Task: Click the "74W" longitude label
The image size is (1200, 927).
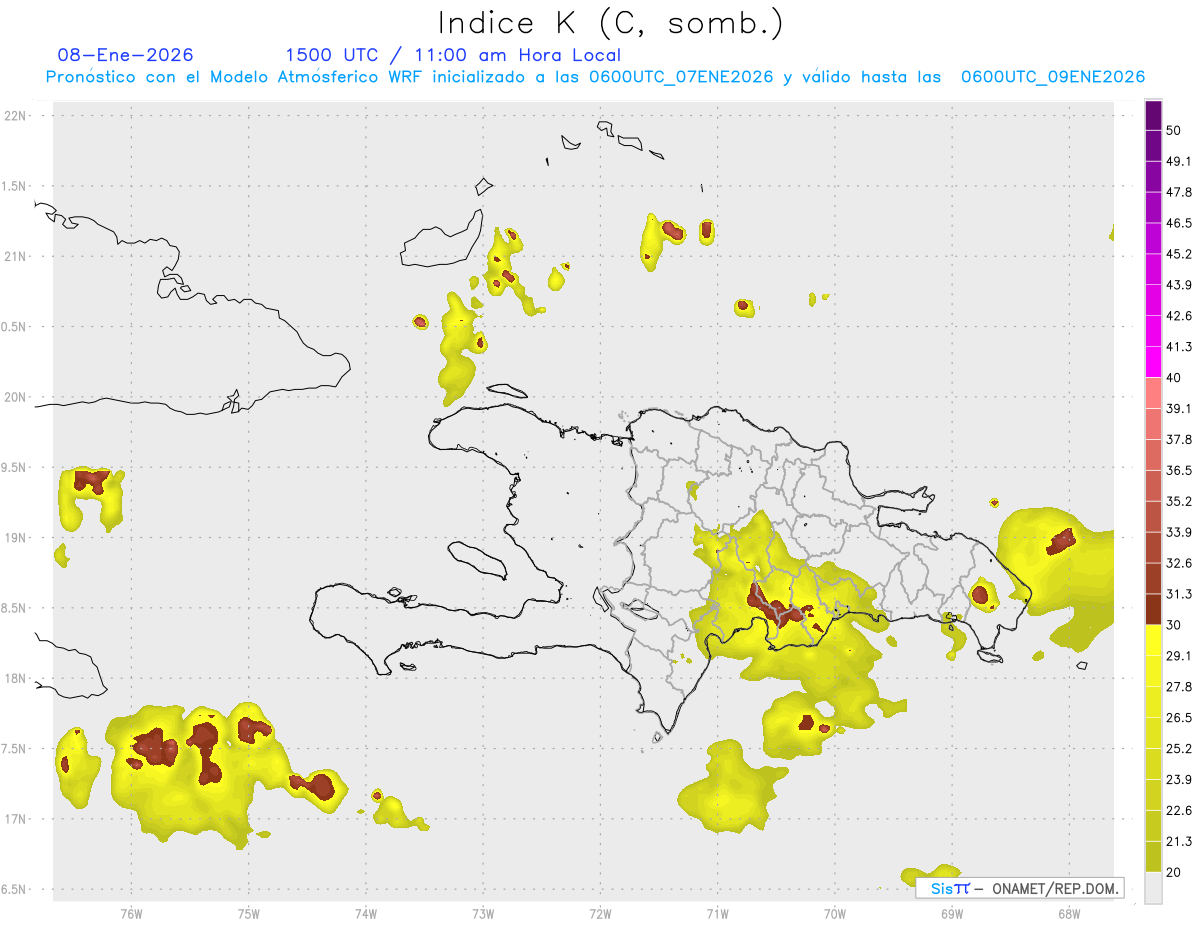Action: tap(366, 914)
